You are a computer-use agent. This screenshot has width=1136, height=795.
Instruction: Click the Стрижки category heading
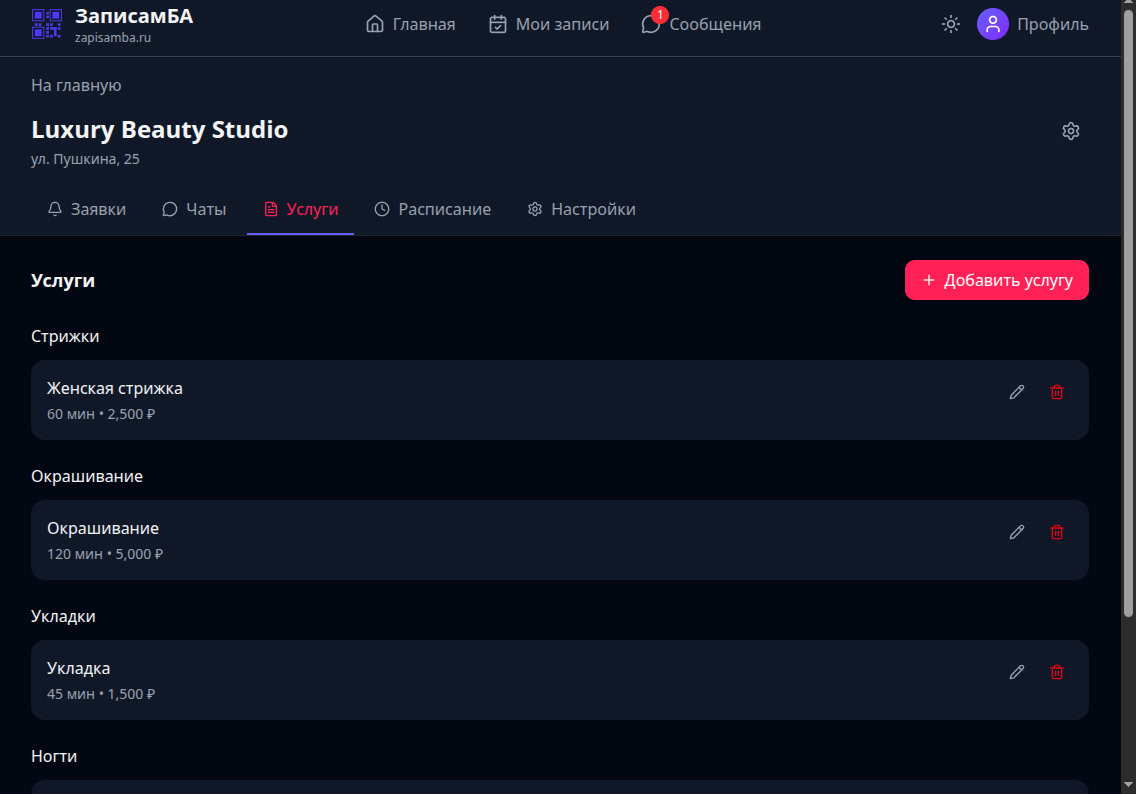coord(65,336)
